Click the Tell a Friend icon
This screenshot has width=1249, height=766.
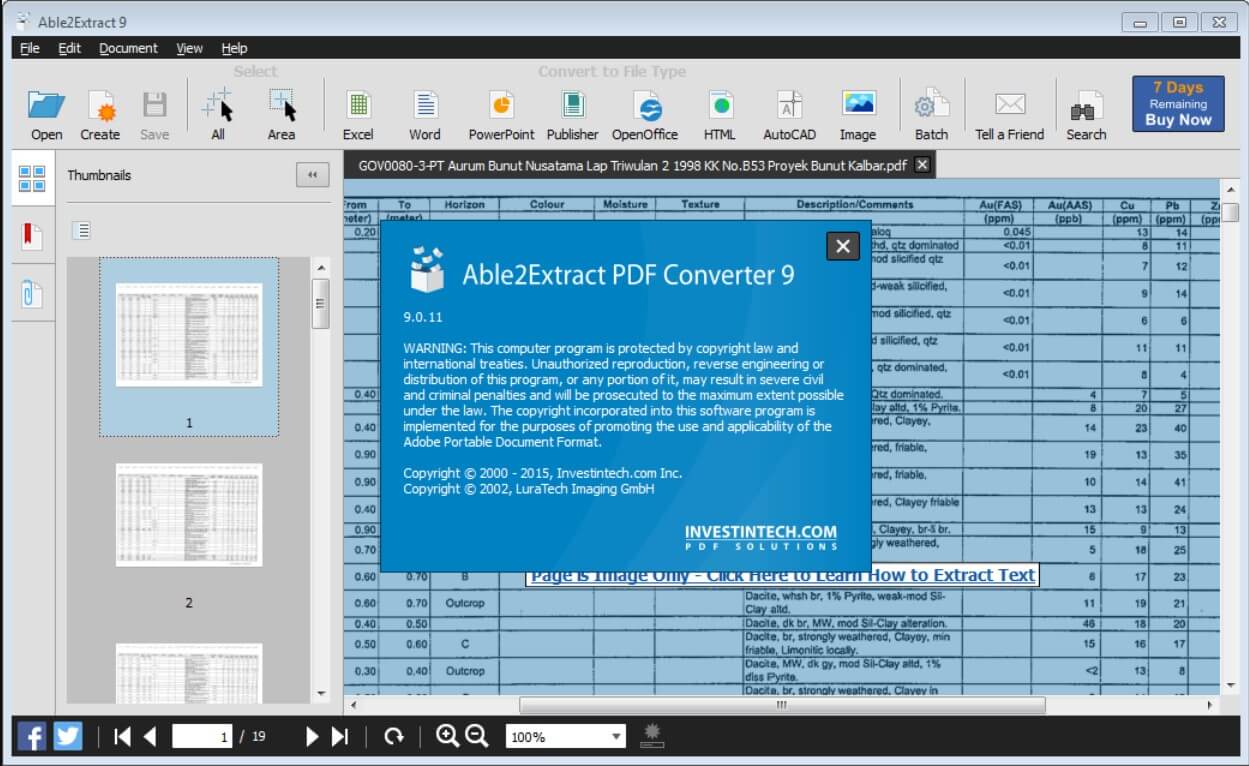tap(1009, 110)
